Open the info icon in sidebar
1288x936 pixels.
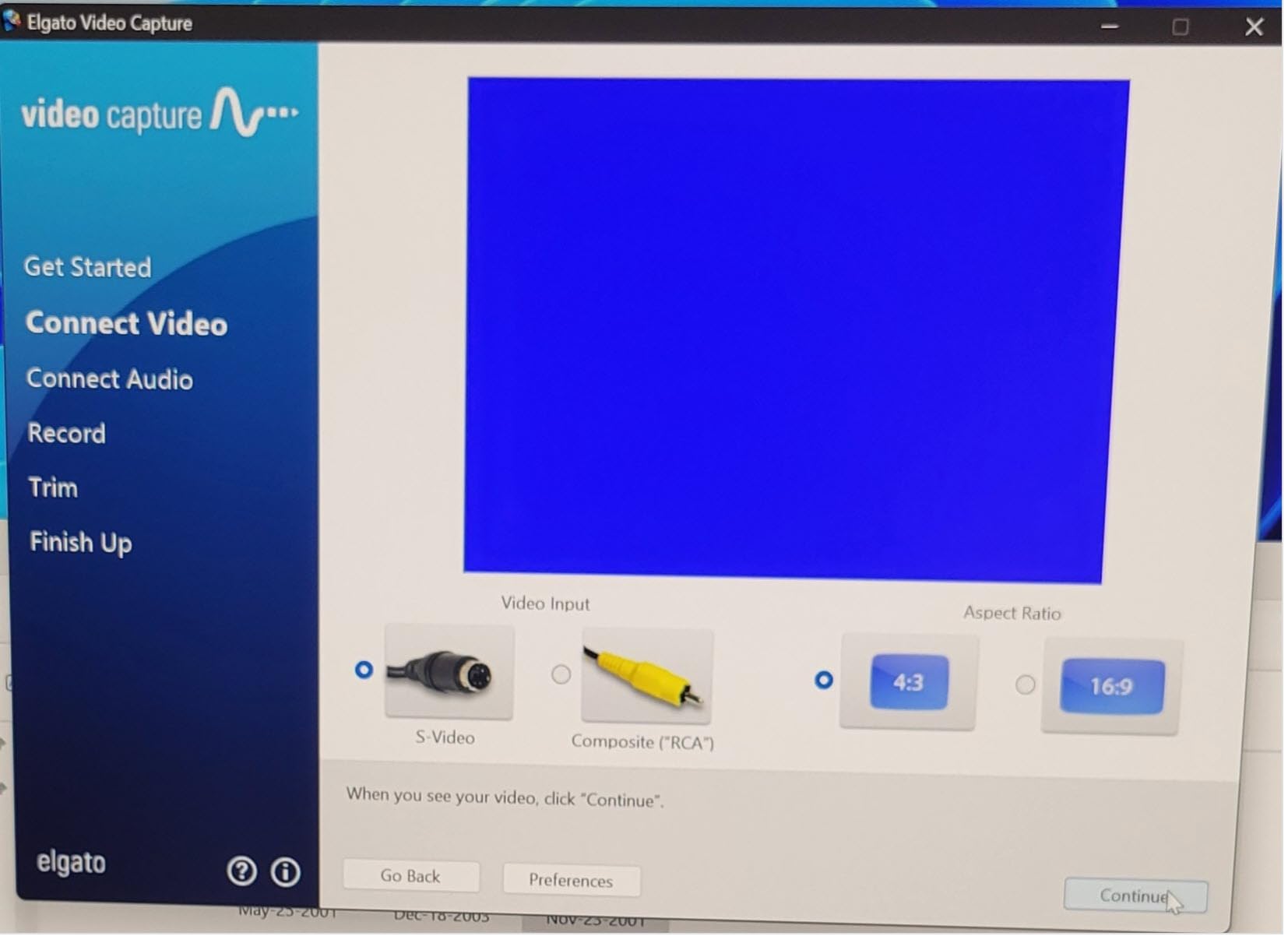[x=285, y=872]
